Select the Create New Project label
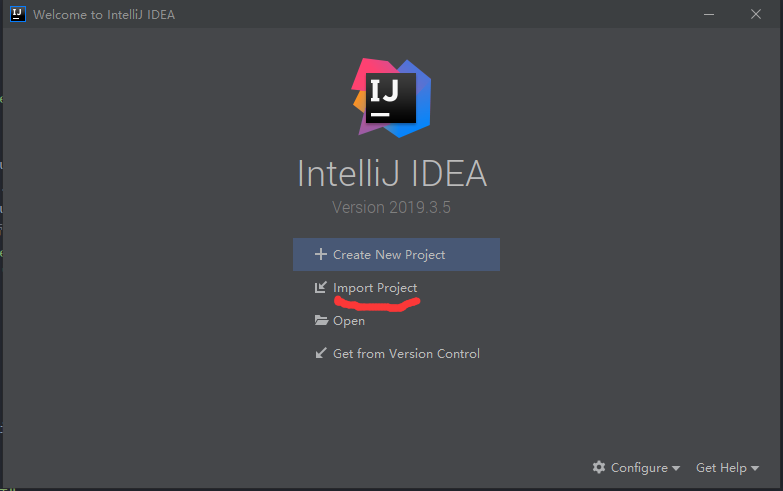Screen dimensions: 783x491 coord(389,255)
